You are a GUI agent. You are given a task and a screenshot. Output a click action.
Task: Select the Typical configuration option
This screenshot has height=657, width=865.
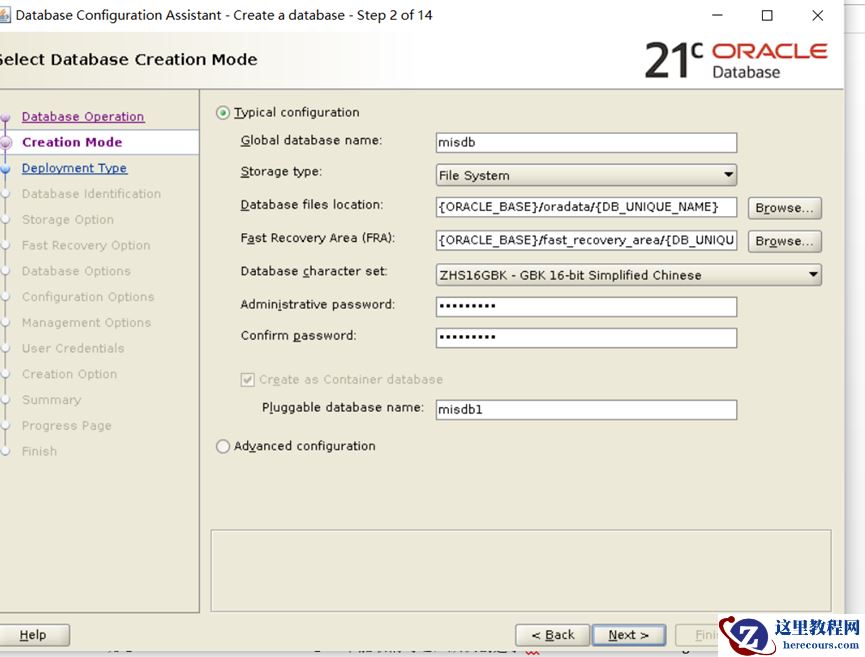pyautogui.click(x=222, y=112)
